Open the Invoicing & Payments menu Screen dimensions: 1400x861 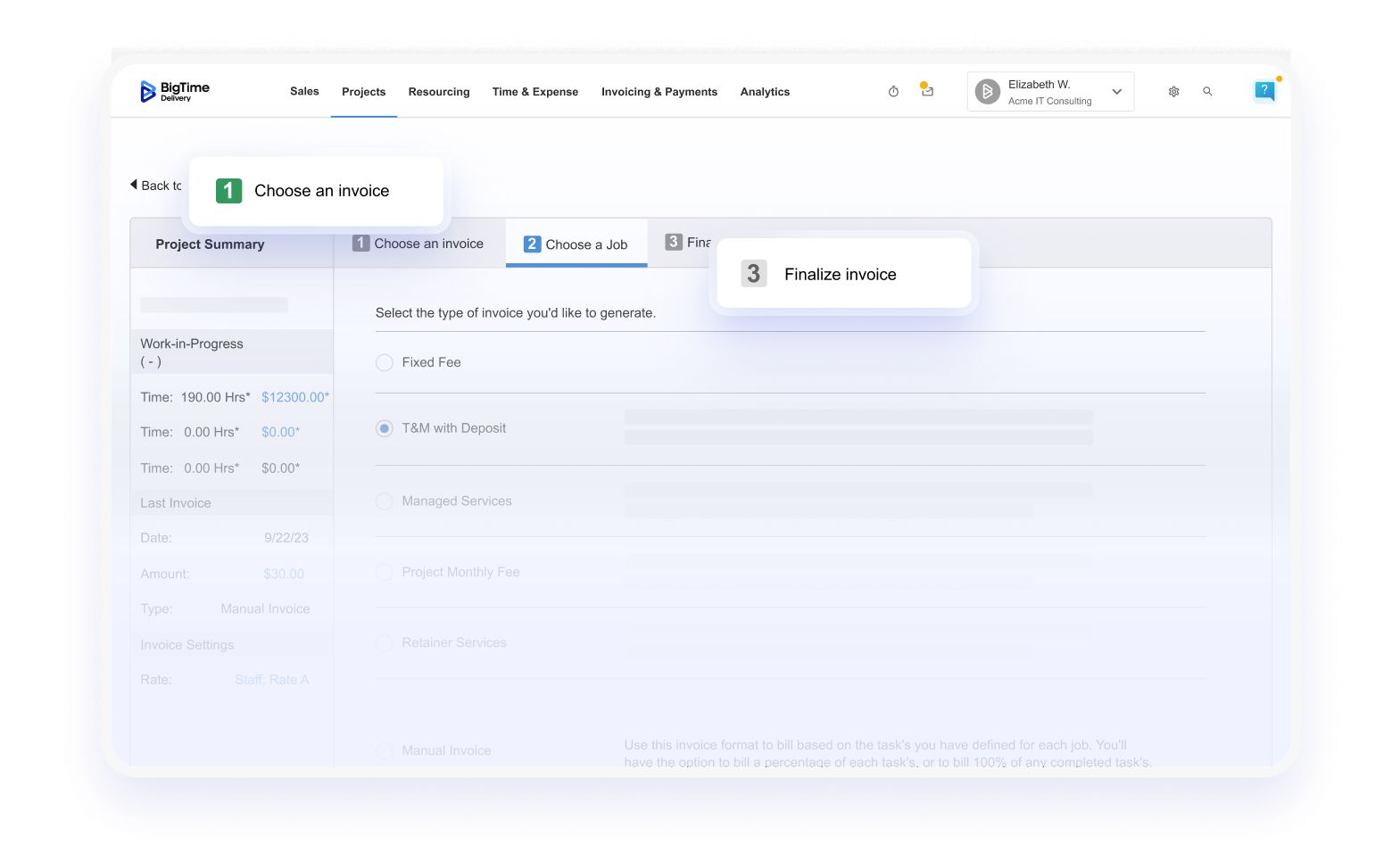659,92
